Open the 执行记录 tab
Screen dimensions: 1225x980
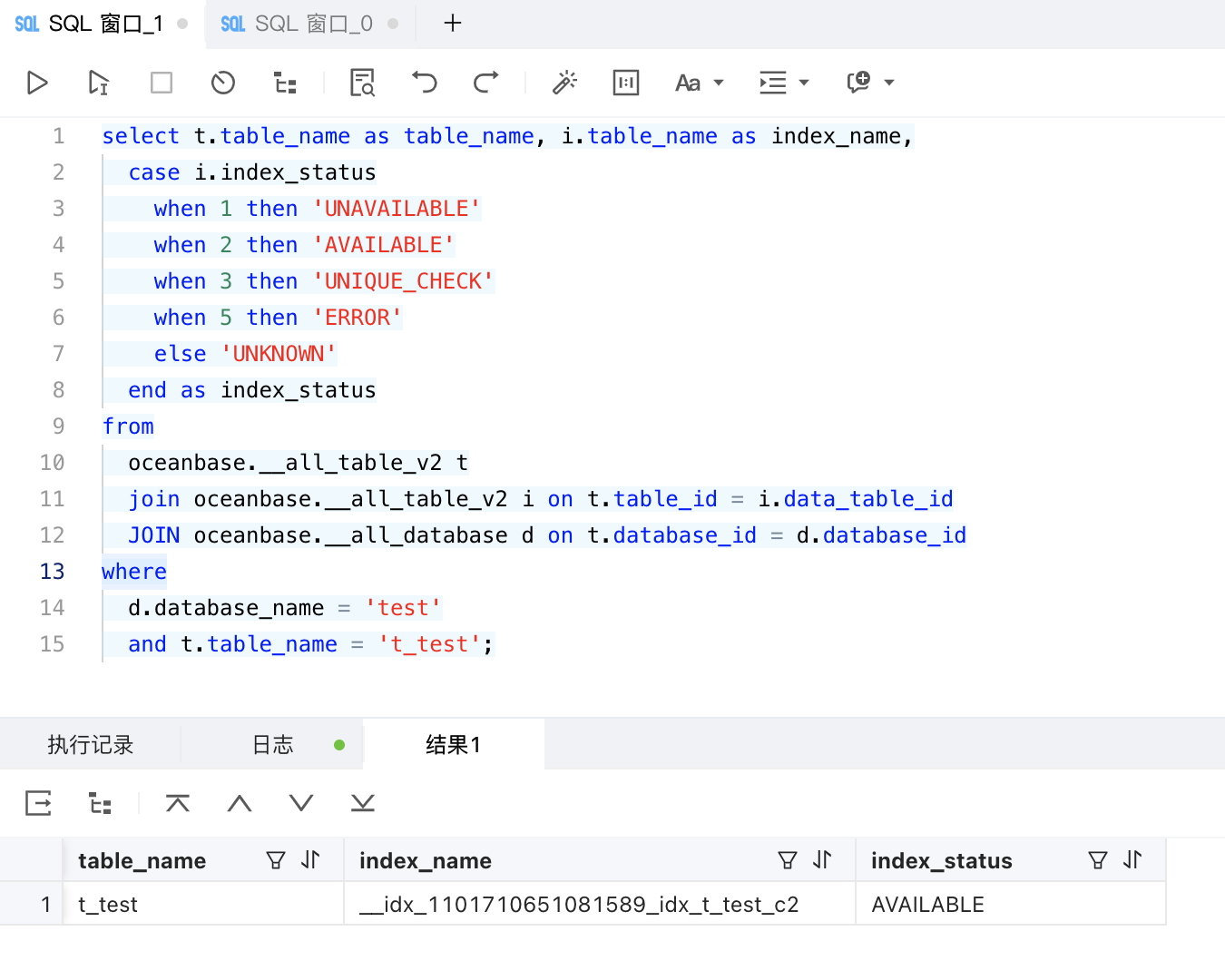[91, 745]
